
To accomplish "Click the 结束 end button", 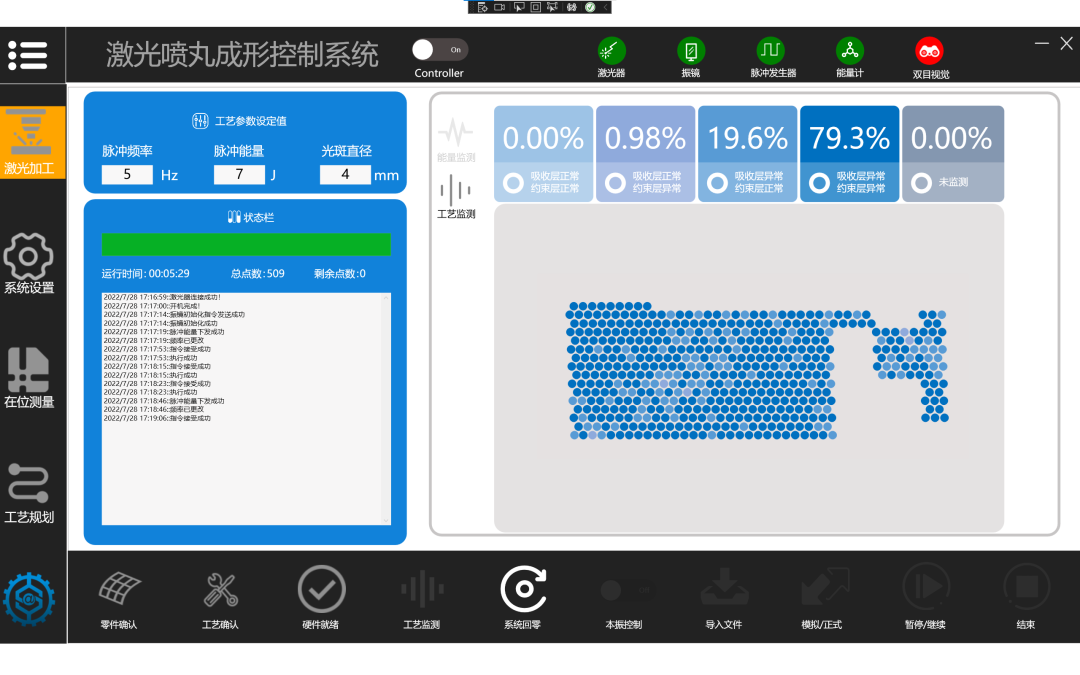I will 1026,591.
